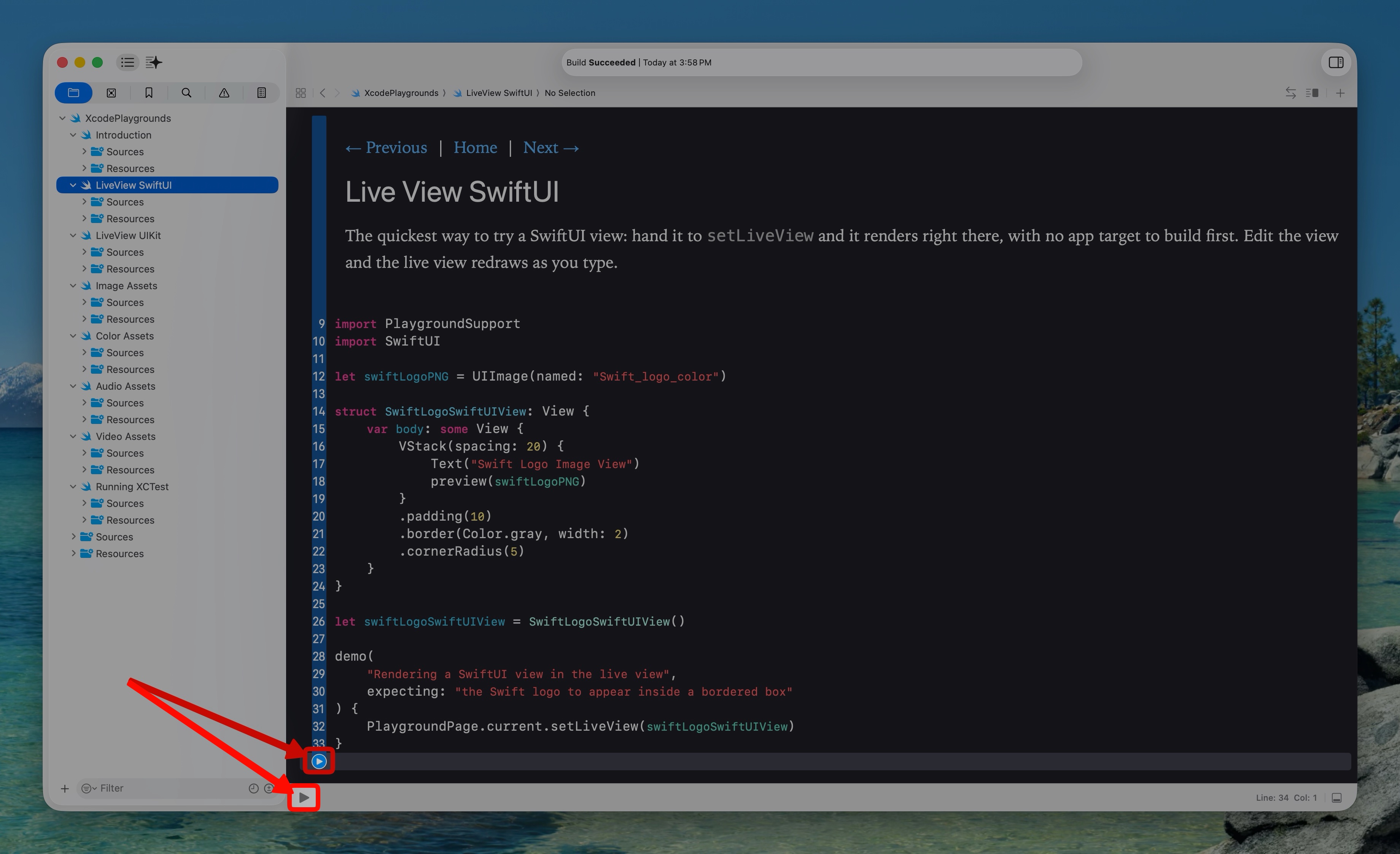Screen dimensions: 1400x854
Task: Select Resources folder under Image Assets
Action: pos(167,319)
